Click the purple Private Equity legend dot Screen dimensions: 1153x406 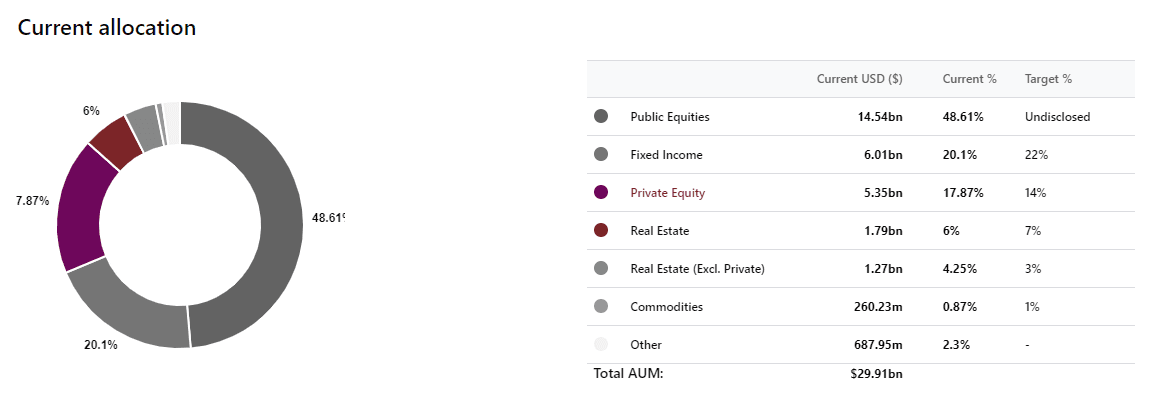pos(601,193)
